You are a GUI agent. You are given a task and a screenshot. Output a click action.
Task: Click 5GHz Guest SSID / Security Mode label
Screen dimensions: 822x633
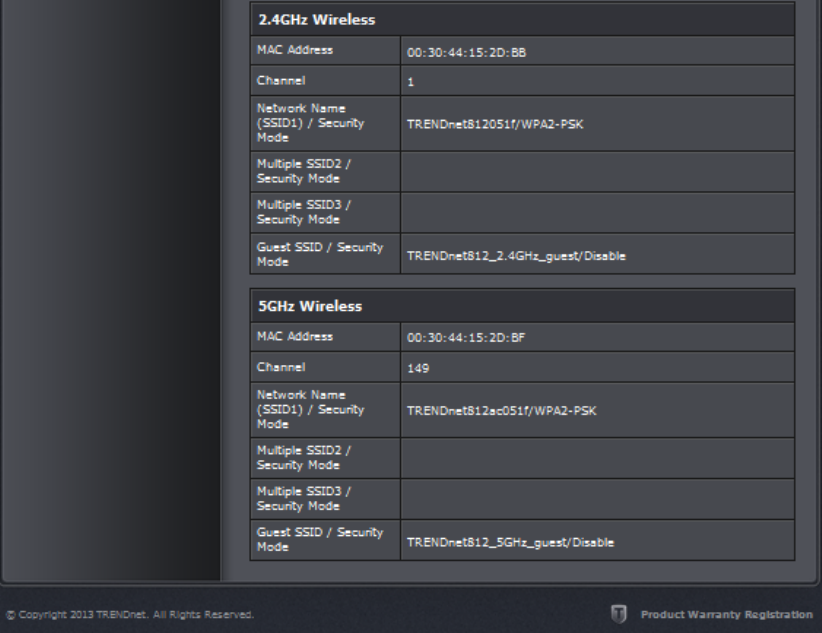320,539
